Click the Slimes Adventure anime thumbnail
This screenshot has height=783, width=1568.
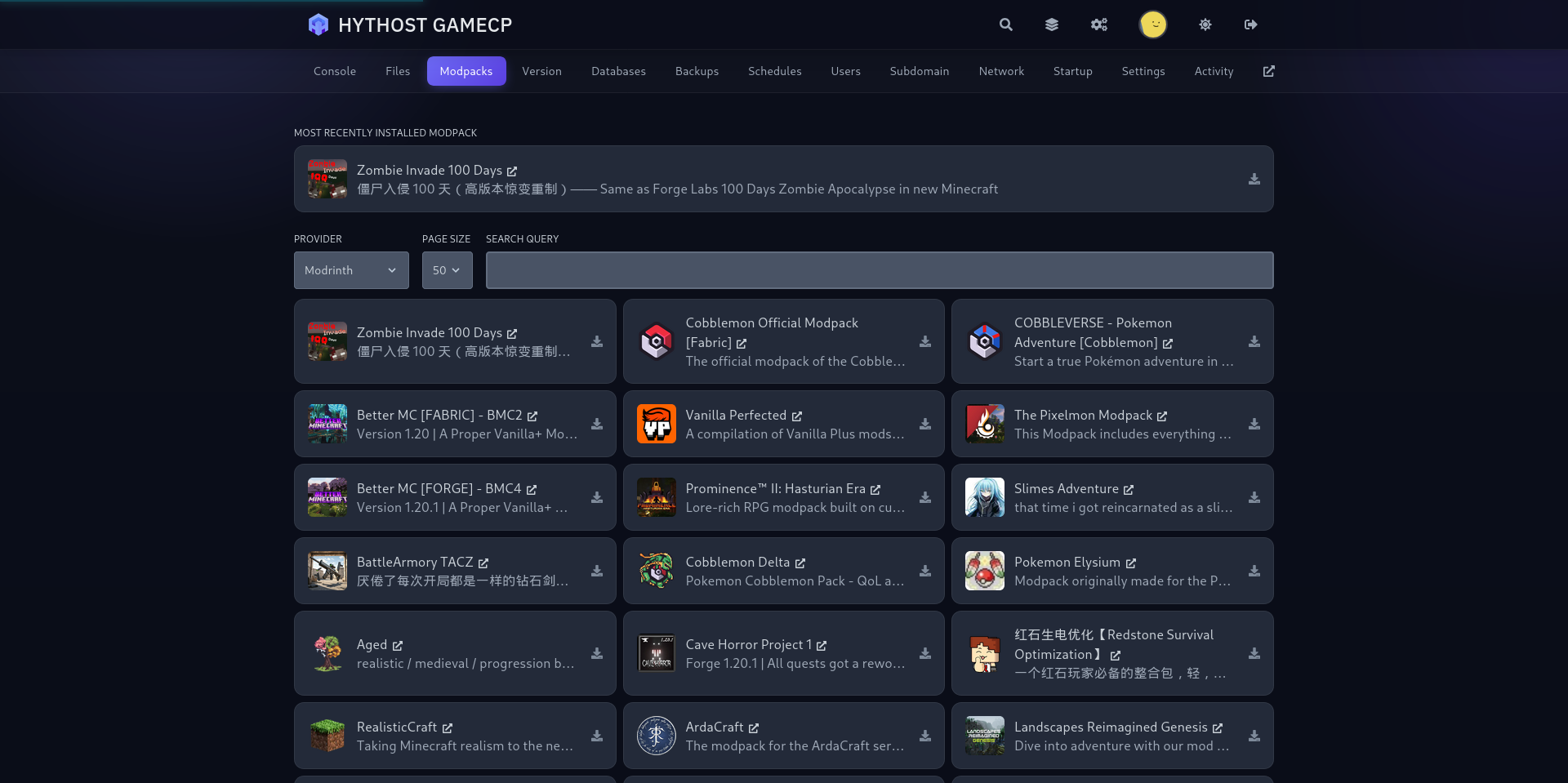(x=985, y=497)
